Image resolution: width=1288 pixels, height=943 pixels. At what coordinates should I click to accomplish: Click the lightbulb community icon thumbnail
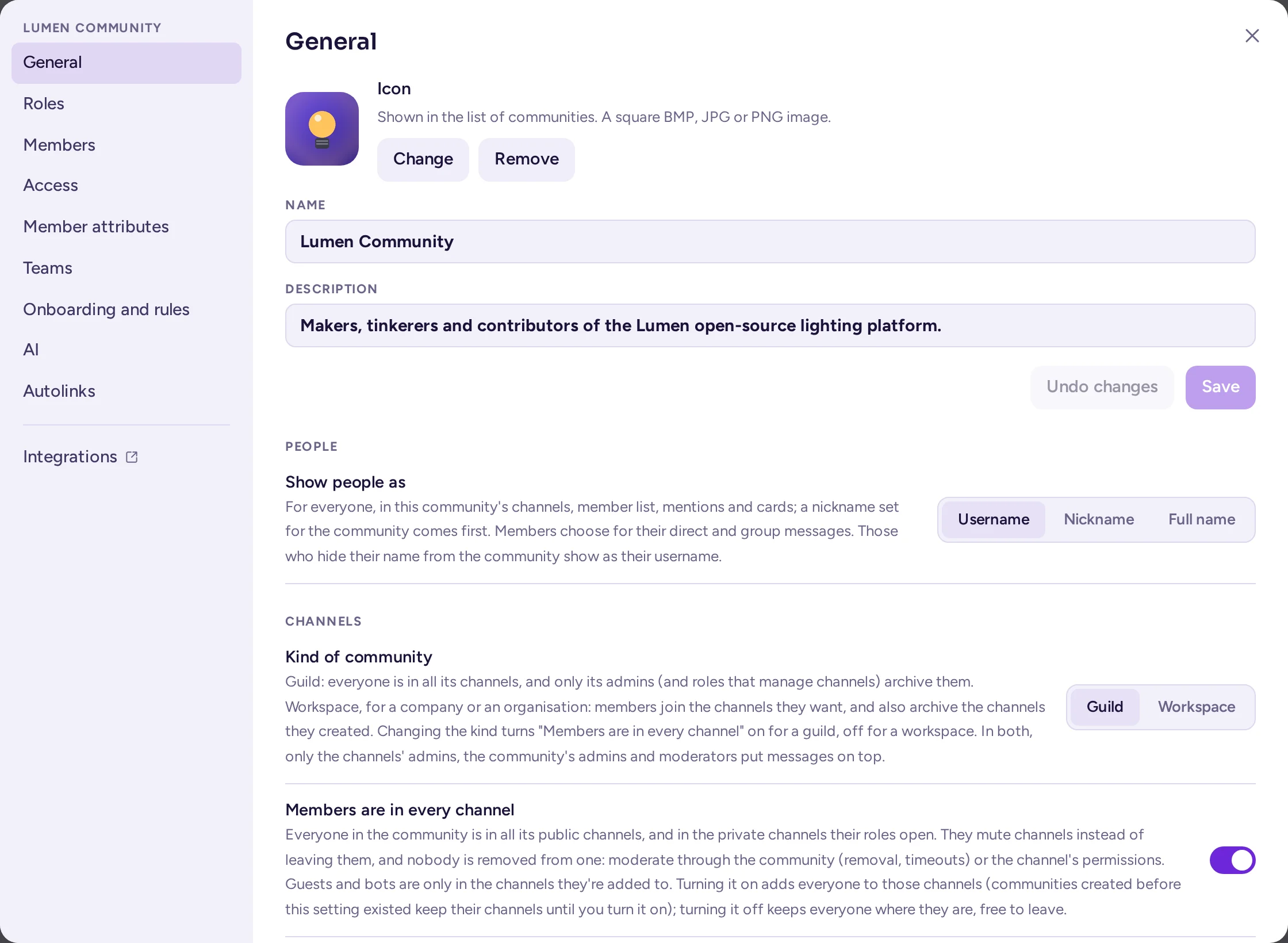point(322,129)
